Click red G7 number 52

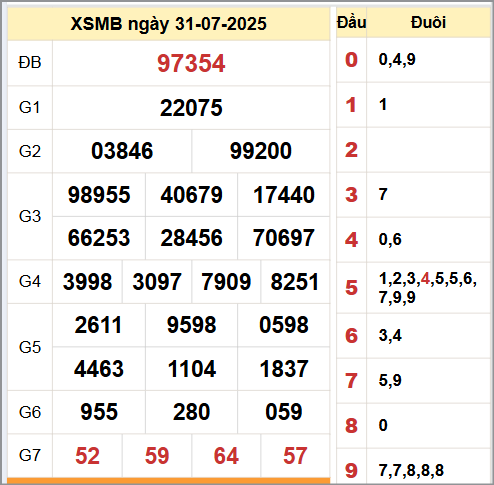[87, 456]
